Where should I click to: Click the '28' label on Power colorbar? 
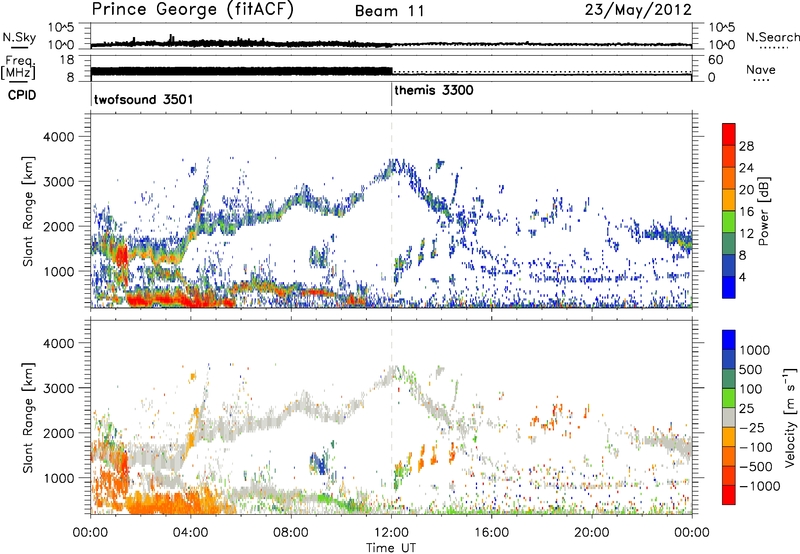pos(746,146)
